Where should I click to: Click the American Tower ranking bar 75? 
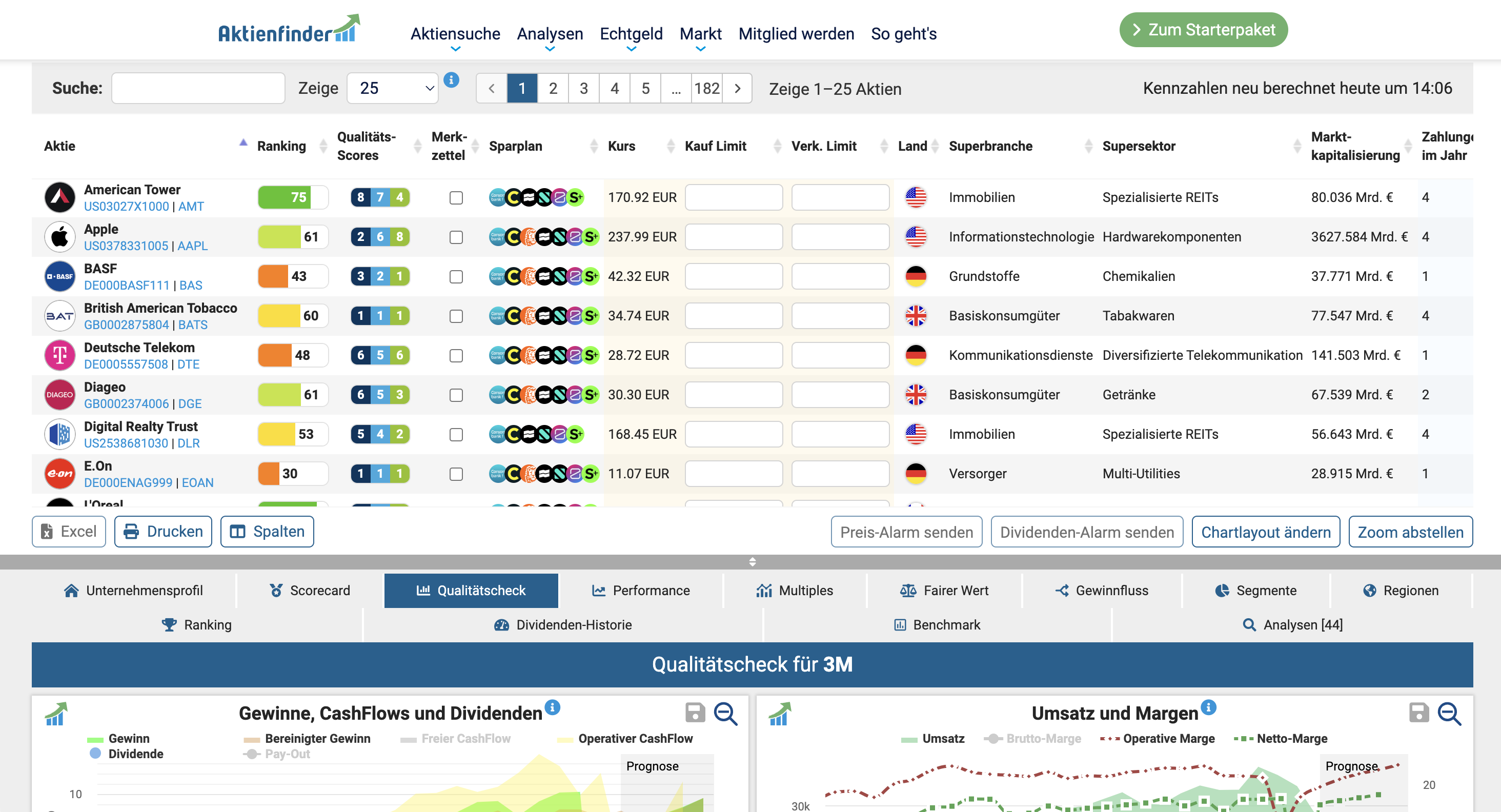(x=293, y=197)
